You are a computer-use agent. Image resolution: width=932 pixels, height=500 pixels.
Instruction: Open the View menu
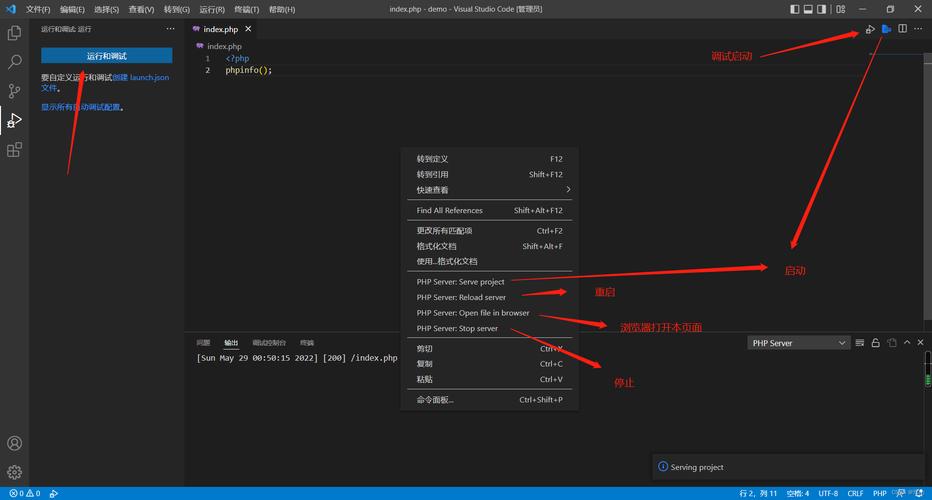(141, 10)
